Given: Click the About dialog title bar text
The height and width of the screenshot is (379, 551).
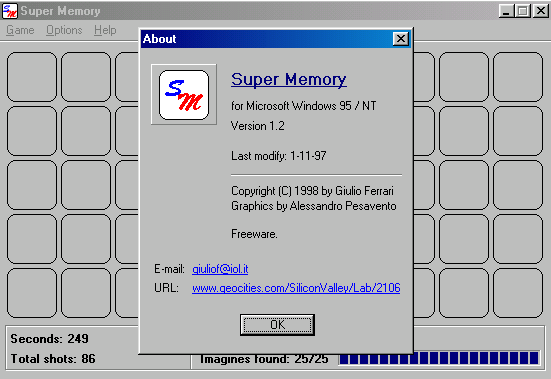Looking at the screenshot, I should 159,39.
